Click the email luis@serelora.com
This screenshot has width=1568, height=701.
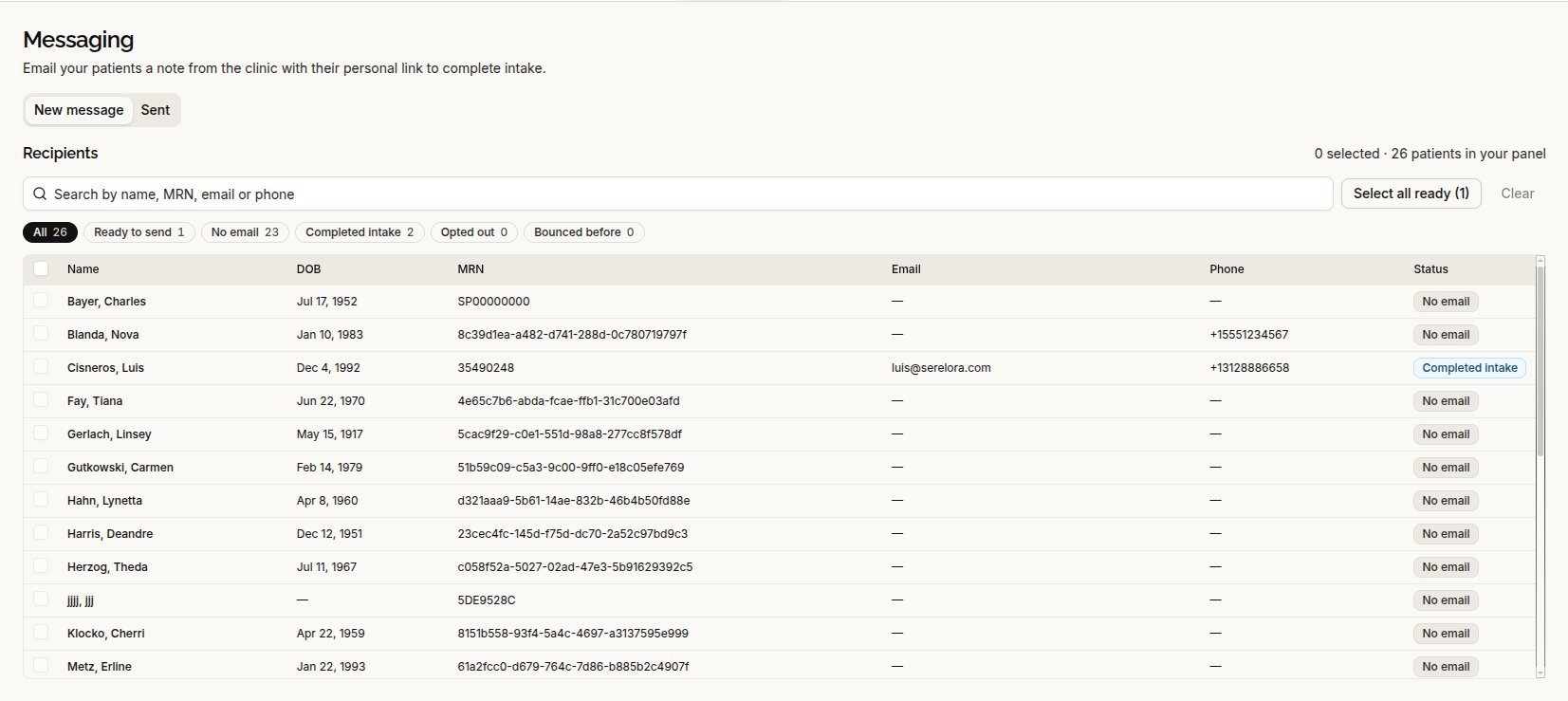tap(941, 368)
